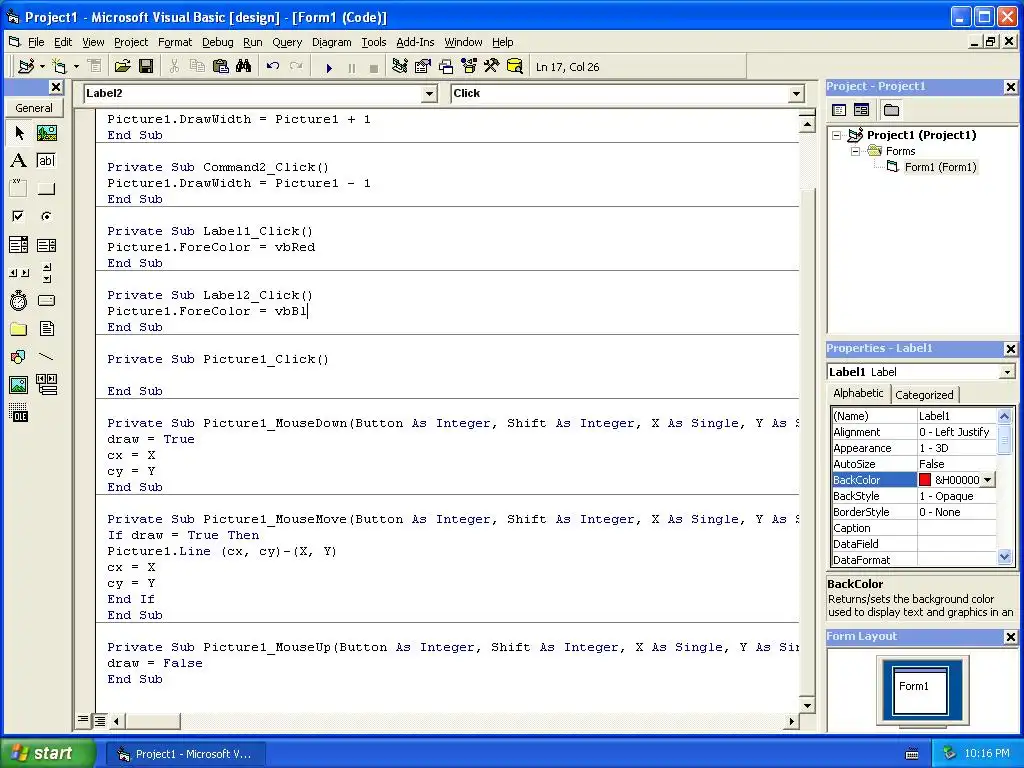The width and height of the screenshot is (1024, 768).
Task: Select the ListBox control in the toolbox
Action: click(x=46, y=245)
